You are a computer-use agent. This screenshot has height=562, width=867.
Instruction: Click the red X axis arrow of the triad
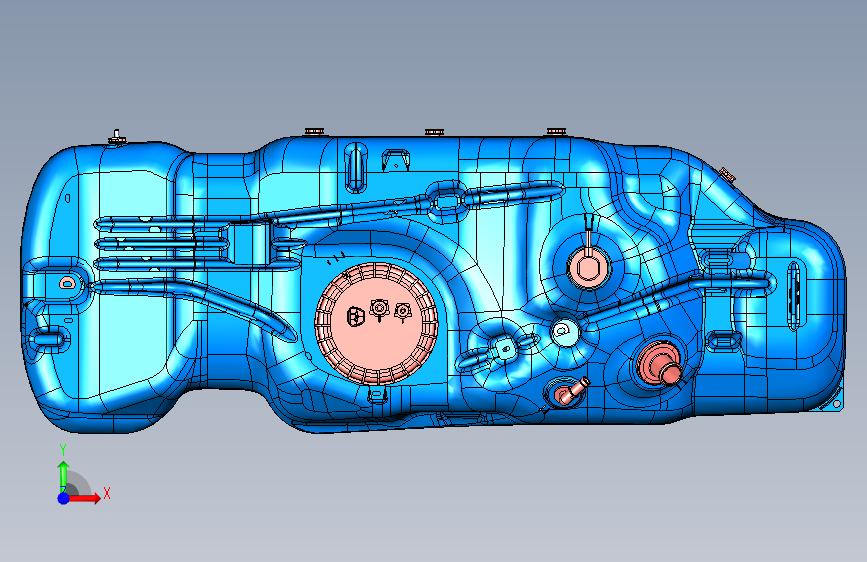84,498
